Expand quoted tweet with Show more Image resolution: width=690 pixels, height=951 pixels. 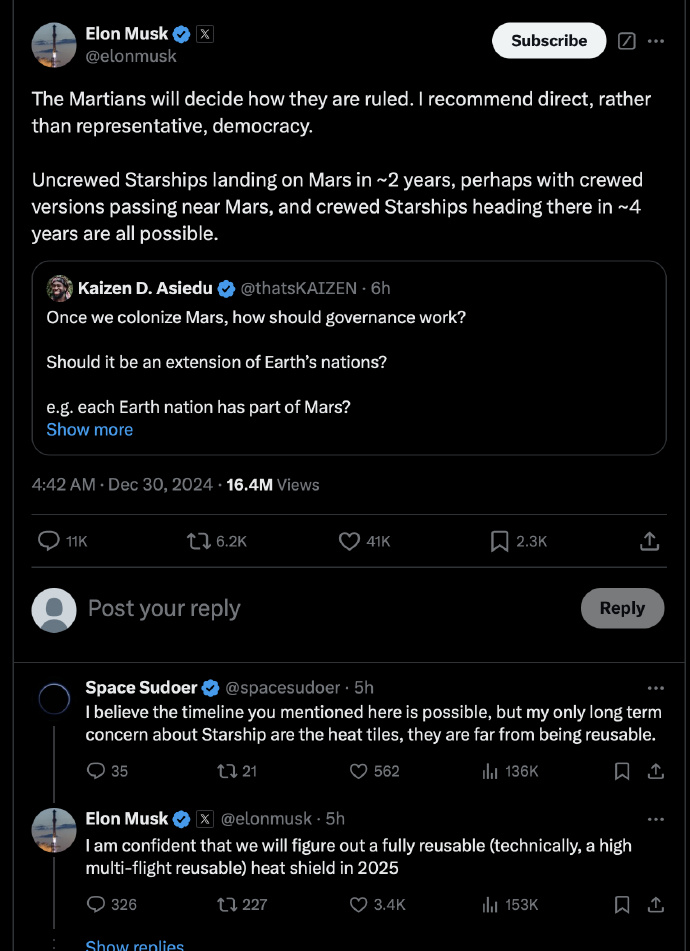90,429
